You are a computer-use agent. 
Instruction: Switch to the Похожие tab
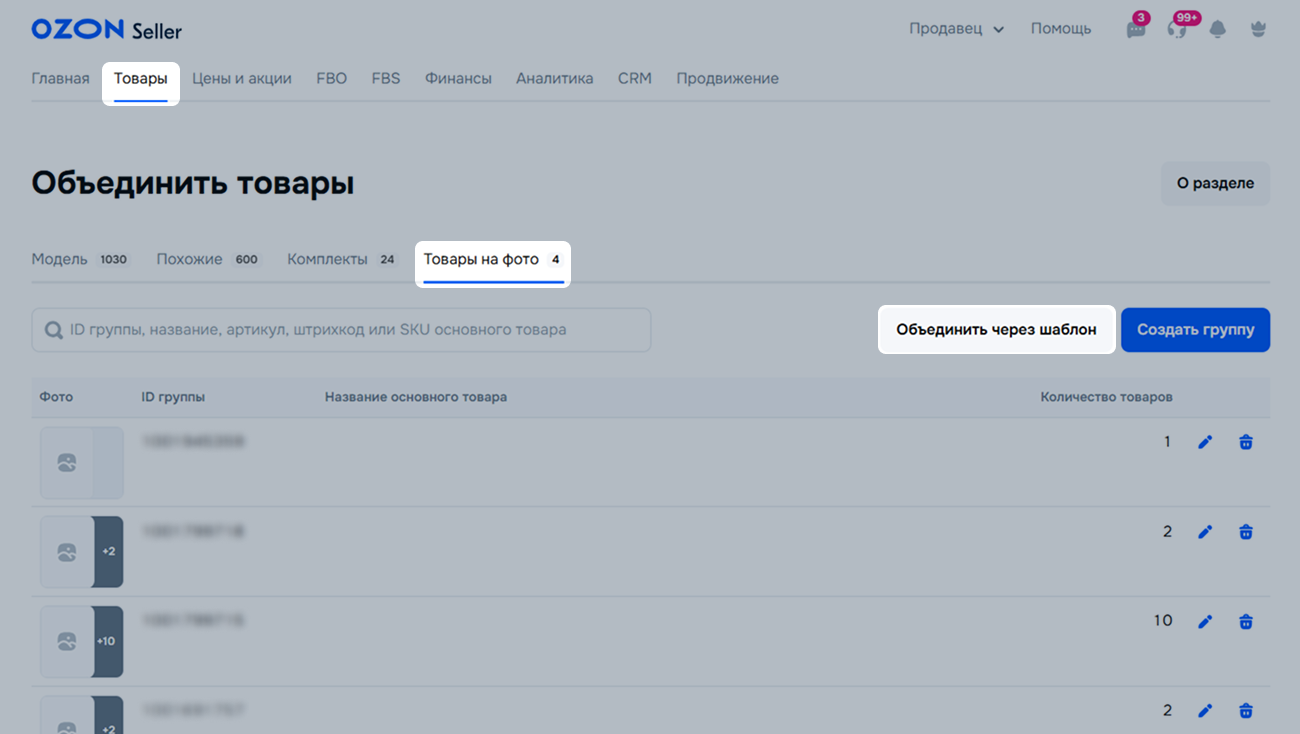[x=189, y=259]
